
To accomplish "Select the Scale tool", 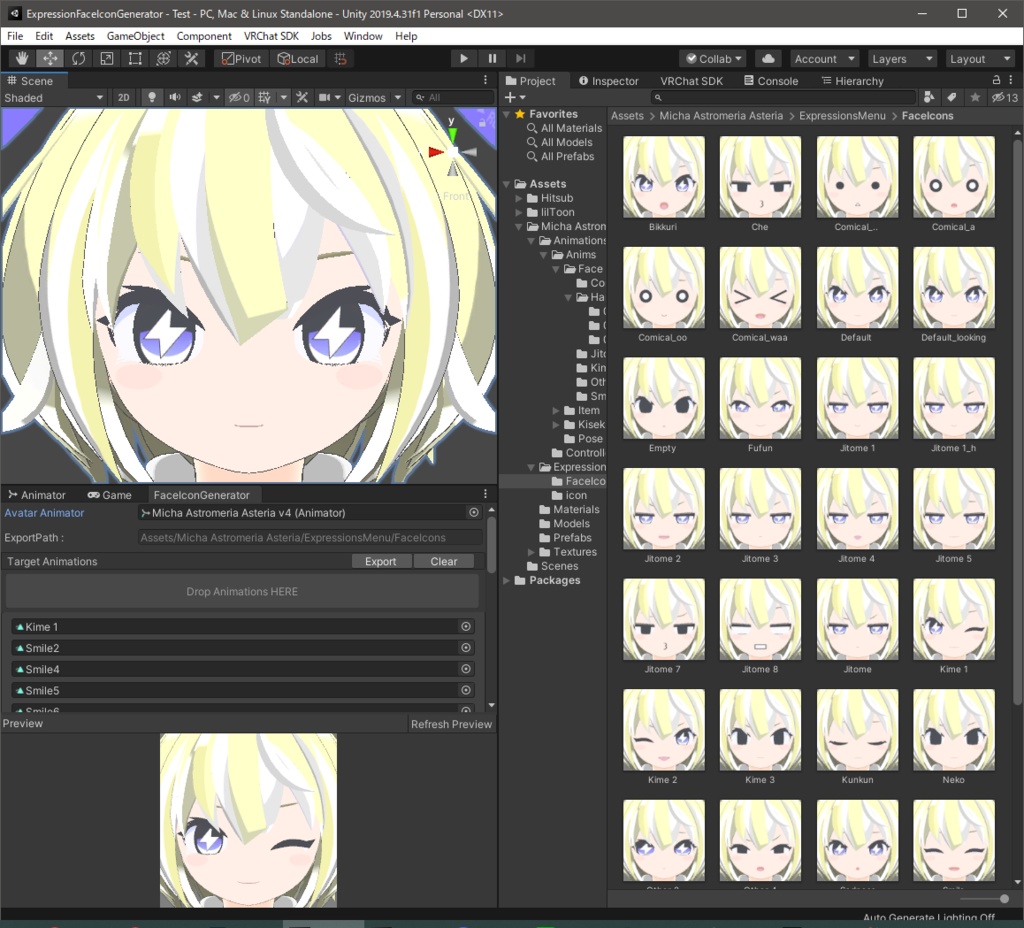I will (106, 59).
